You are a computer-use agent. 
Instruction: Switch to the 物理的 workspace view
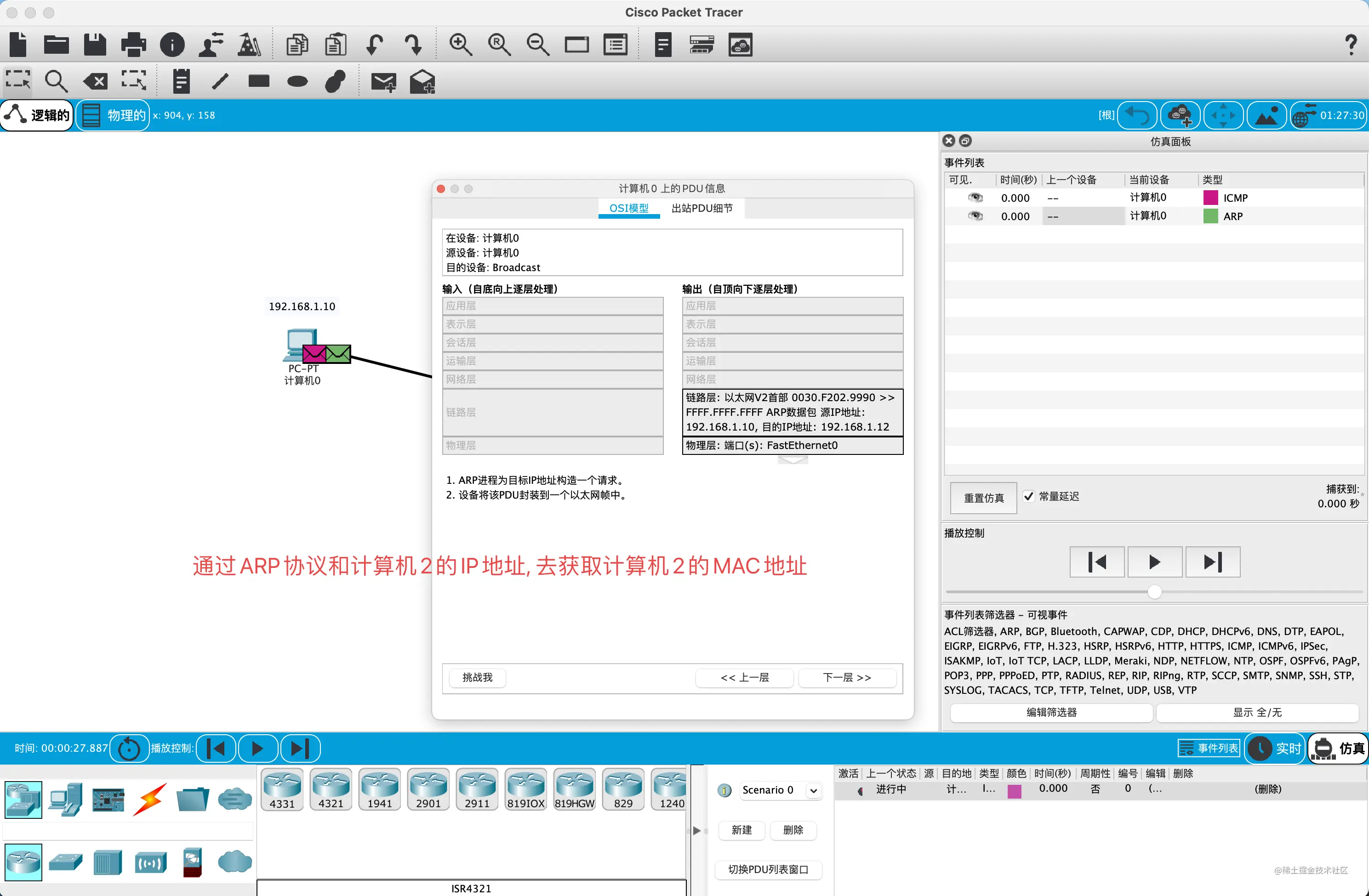[x=113, y=115]
